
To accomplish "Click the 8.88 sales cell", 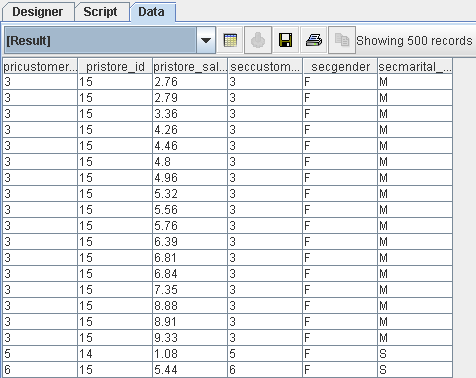I will (190, 306).
